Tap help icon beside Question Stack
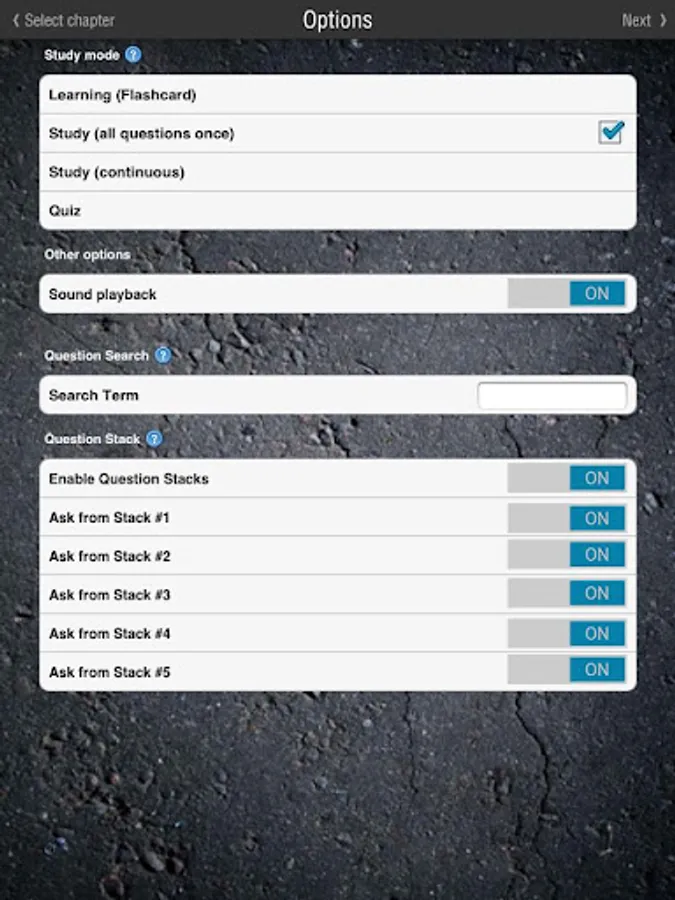675x900 pixels. pyautogui.click(x=155, y=438)
